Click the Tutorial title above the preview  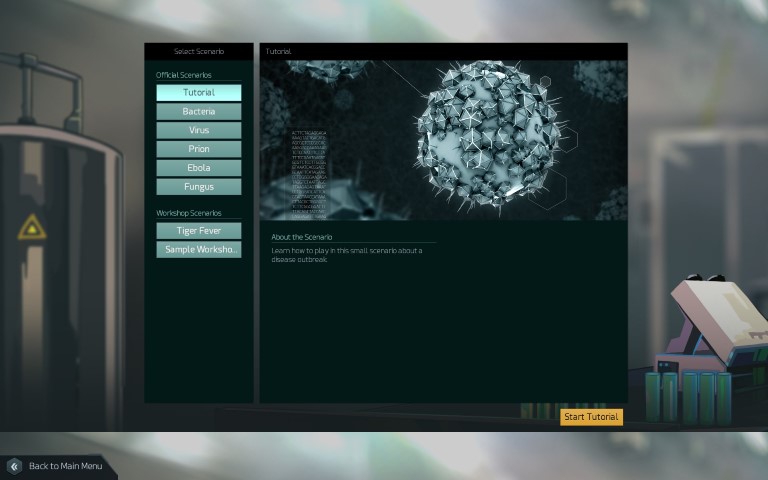(278, 51)
